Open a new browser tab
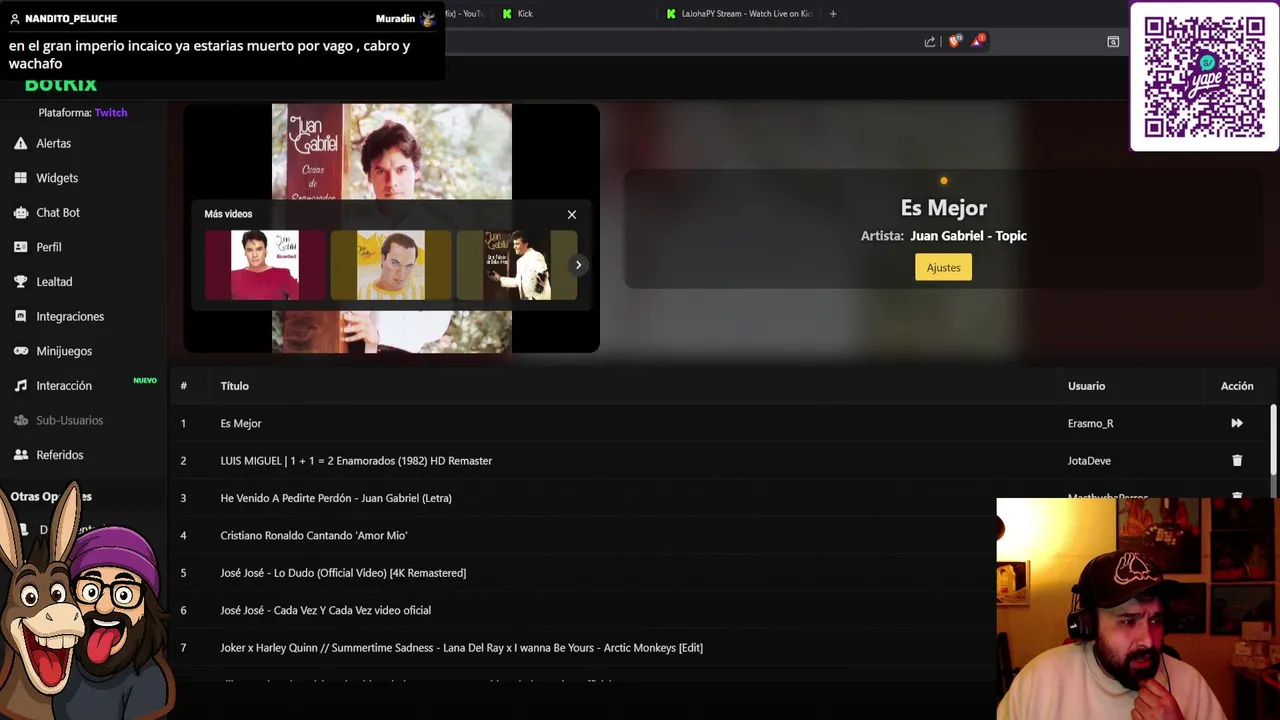 click(833, 14)
